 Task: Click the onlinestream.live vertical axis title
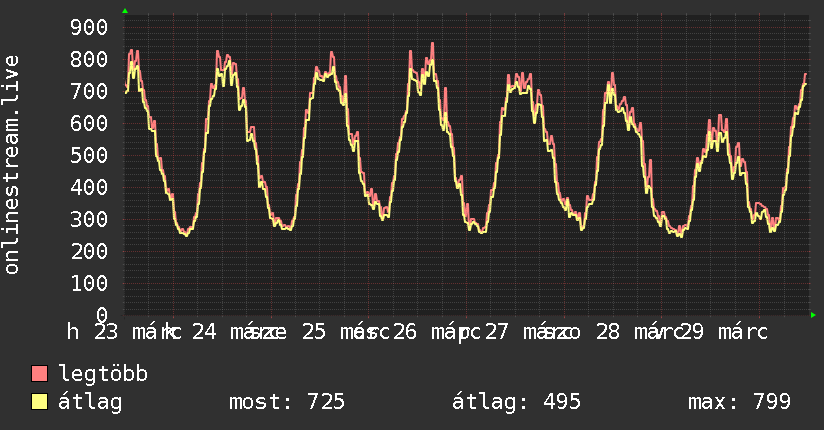[12, 165]
